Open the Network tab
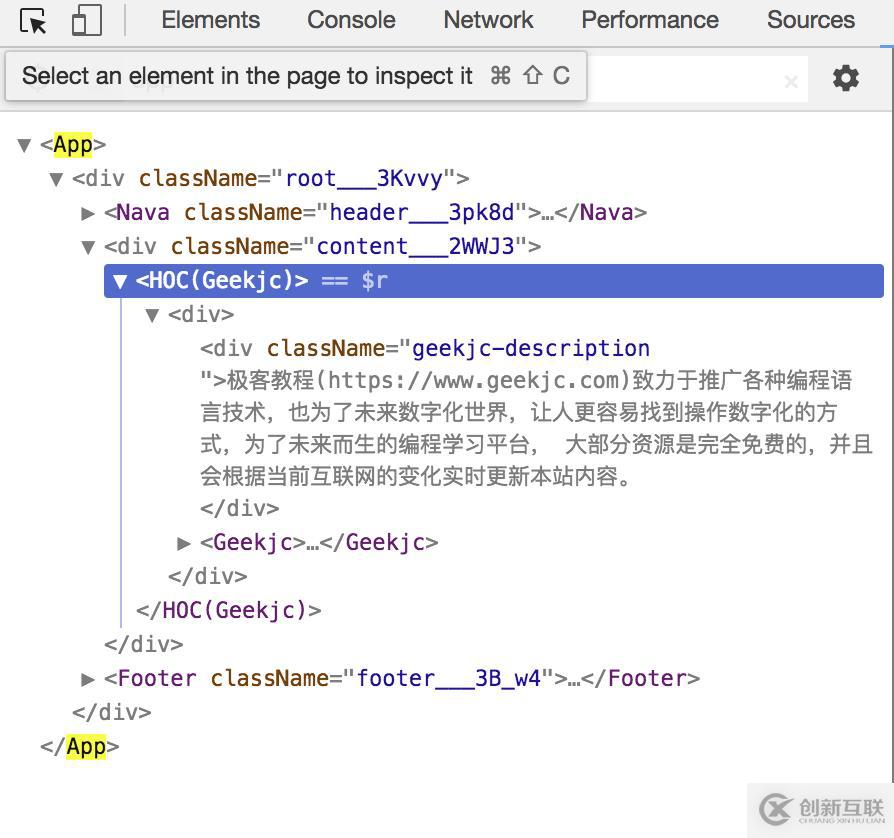The width and height of the screenshot is (894, 838). click(488, 20)
